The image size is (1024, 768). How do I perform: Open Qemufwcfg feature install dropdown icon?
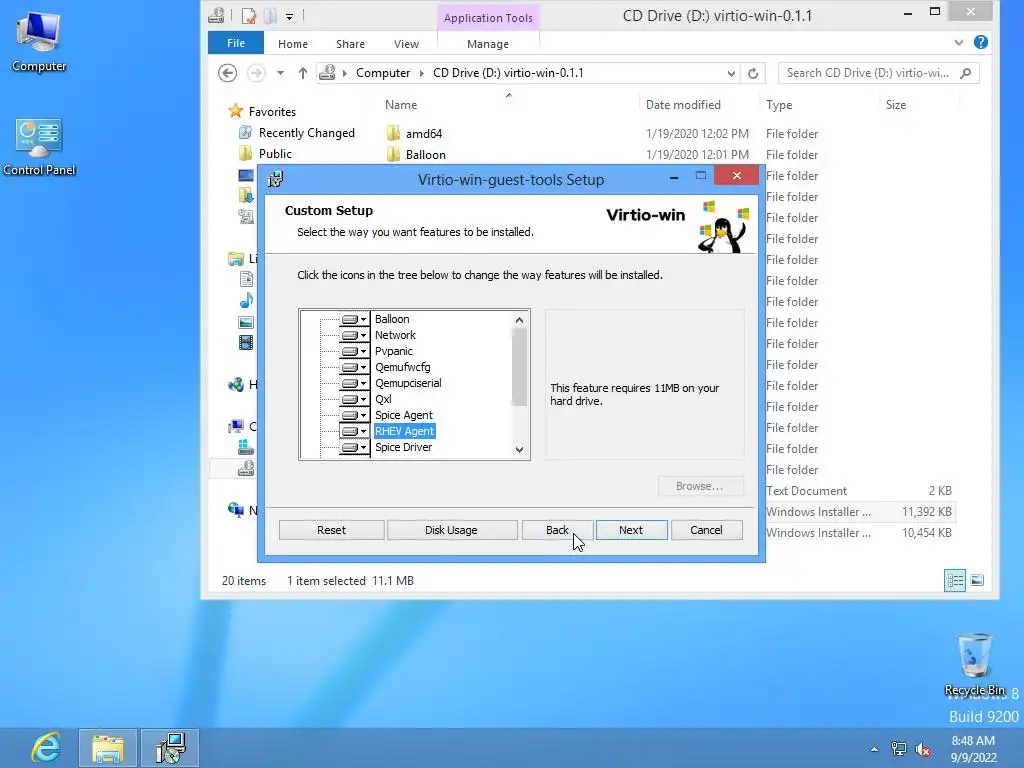point(354,367)
